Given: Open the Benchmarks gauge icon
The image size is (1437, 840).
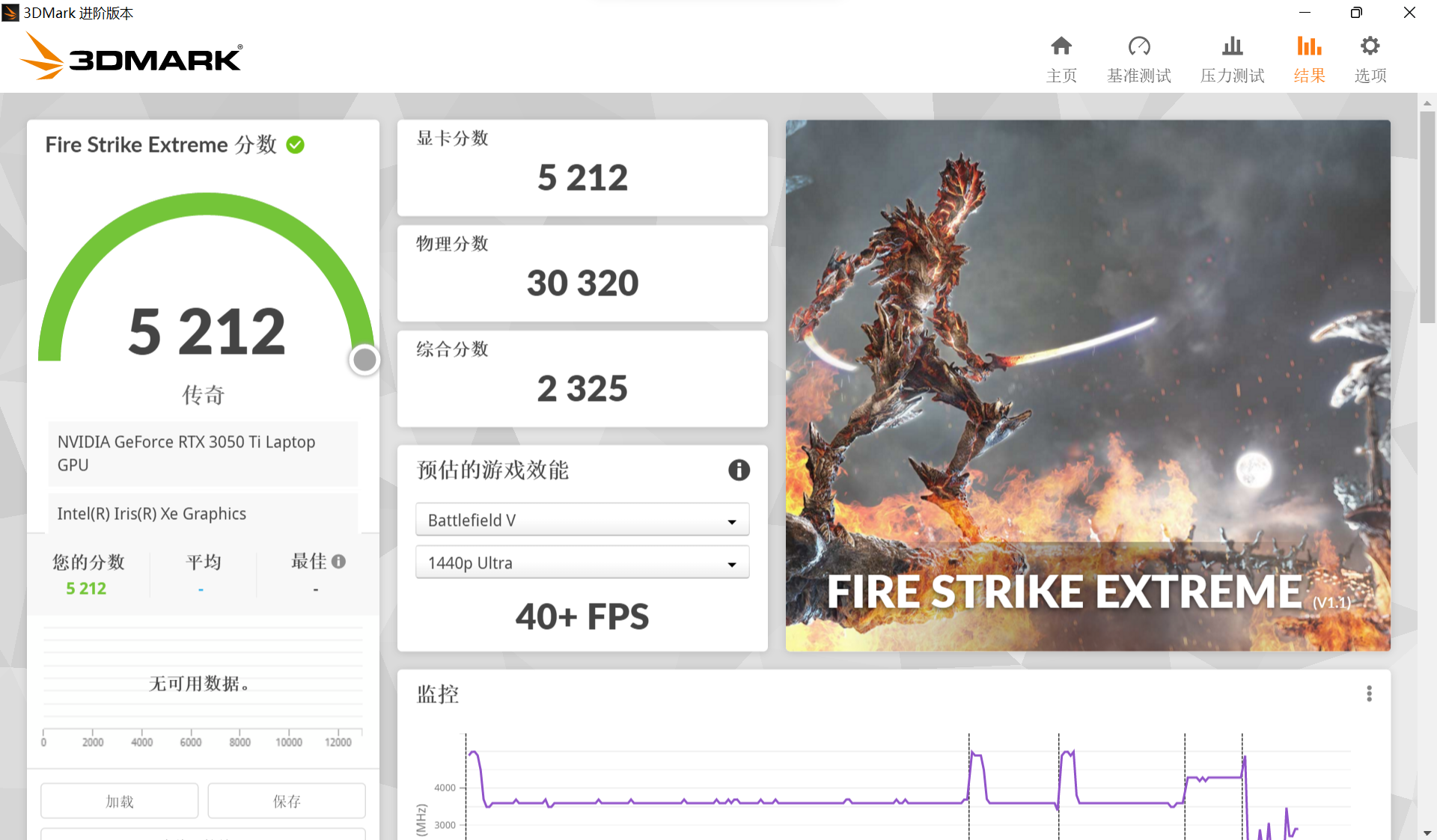Looking at the screenshot, I should [1138, 46].
